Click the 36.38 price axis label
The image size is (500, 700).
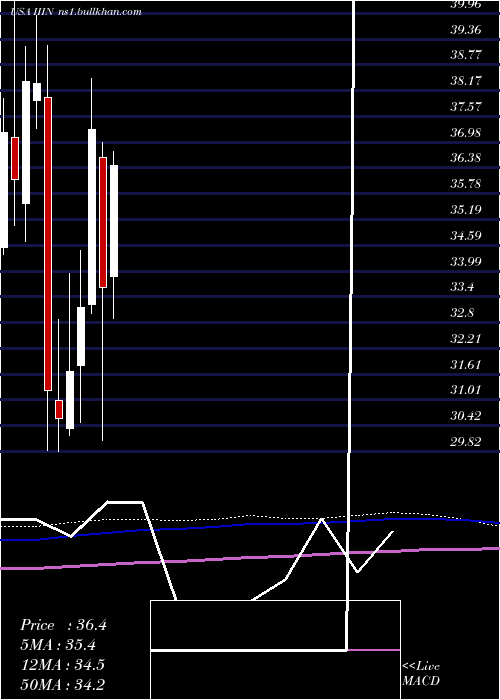click(x=465, y=158)
